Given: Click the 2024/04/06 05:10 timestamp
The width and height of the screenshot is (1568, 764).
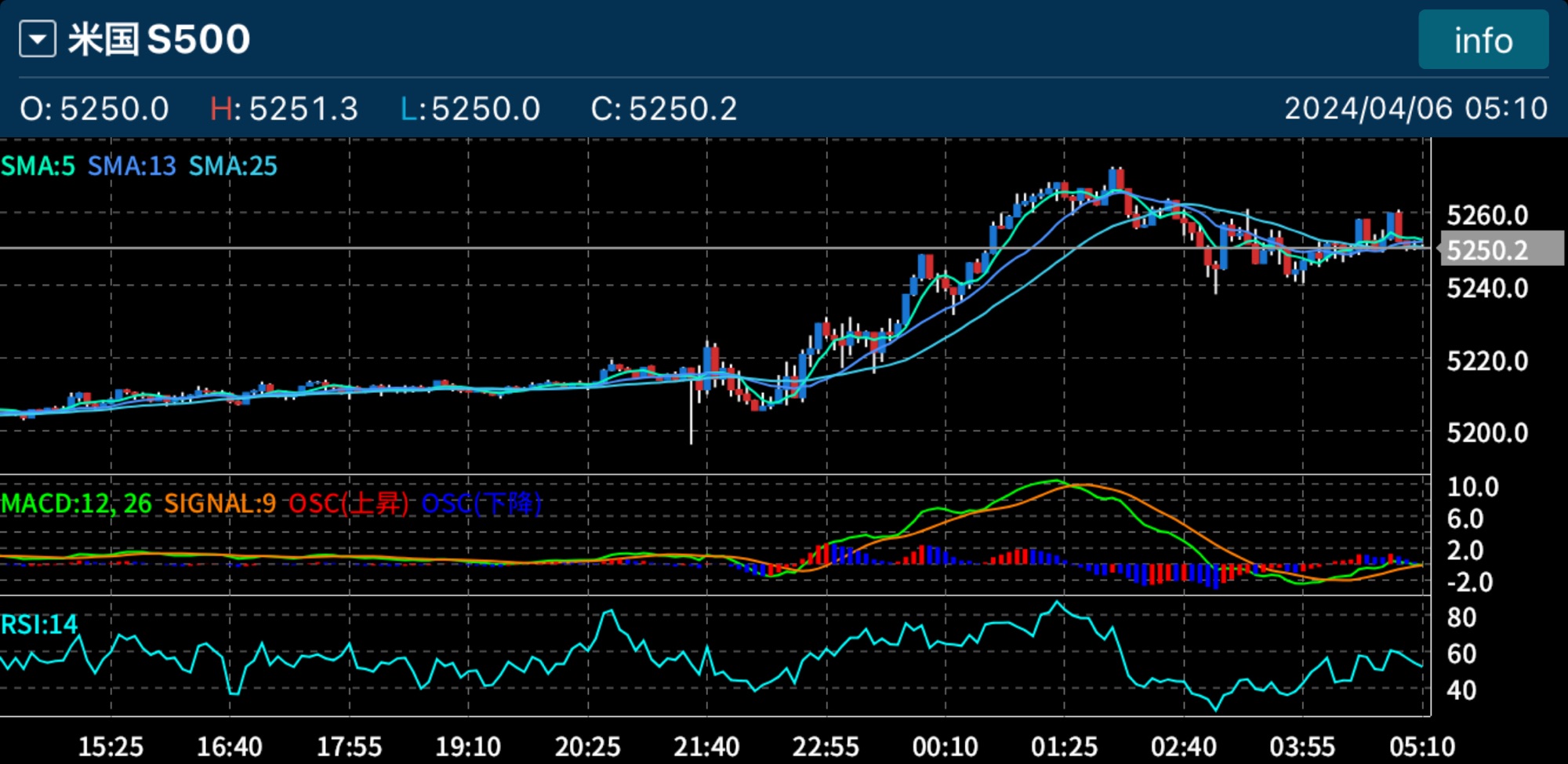Looking at the screenshot, I should coord(1415,108).
